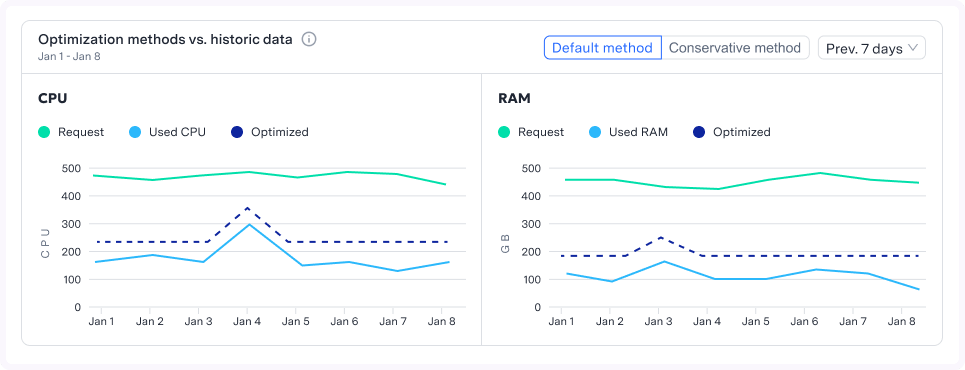Click the Jan 4 label on CPU chart axis
This screenshot has width=965, height=370.
click(247, 321)
